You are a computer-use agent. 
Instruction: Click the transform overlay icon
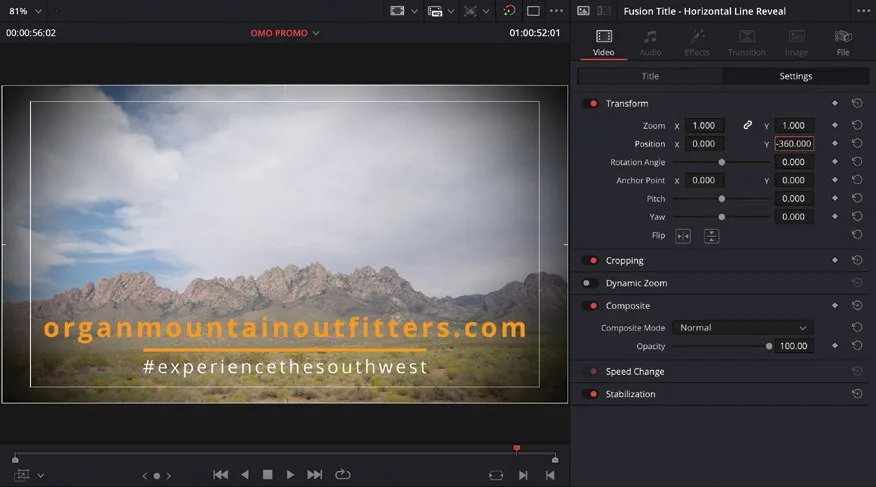(470, 11)
